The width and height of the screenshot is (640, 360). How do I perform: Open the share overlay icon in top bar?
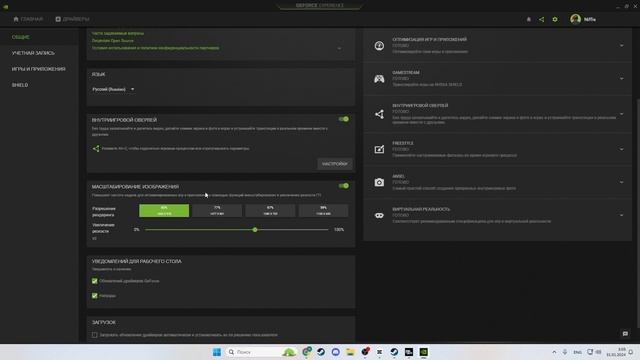(541, 19)
